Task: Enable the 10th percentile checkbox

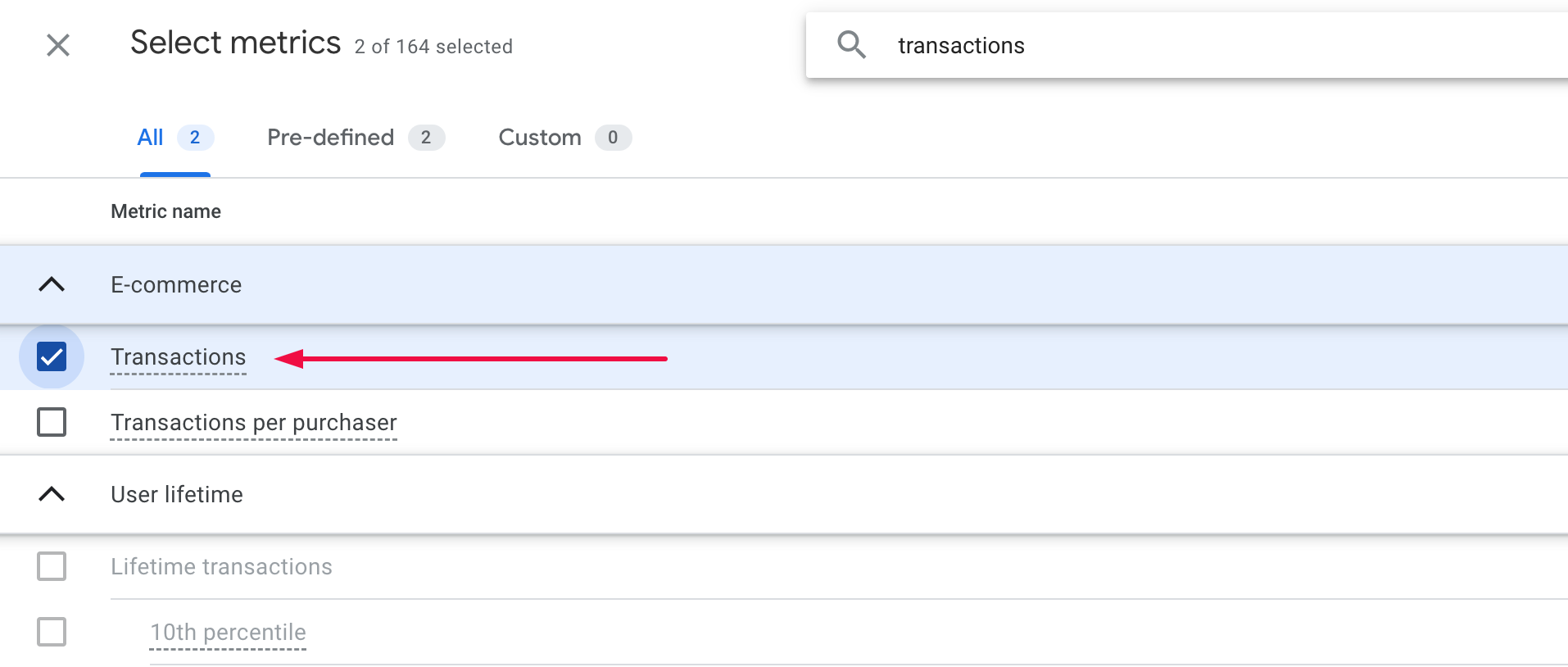Action: pyautogui.click(x=51, y=632)
